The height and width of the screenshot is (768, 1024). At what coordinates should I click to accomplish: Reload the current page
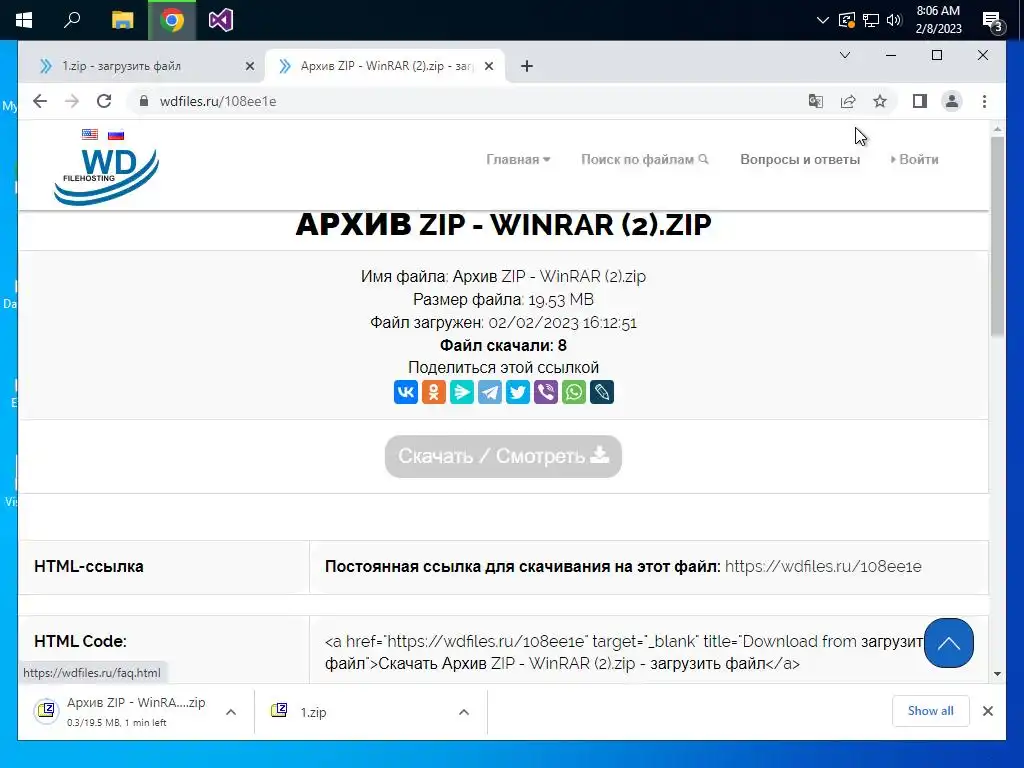tap(104, 101)
